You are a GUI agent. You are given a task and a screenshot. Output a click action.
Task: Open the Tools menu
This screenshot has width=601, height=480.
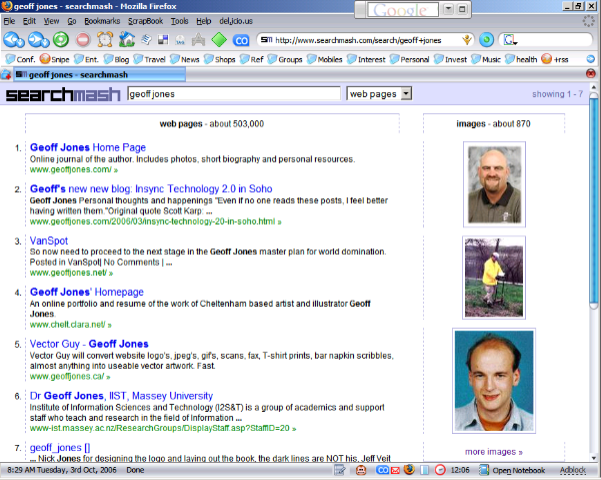(179, 21)
